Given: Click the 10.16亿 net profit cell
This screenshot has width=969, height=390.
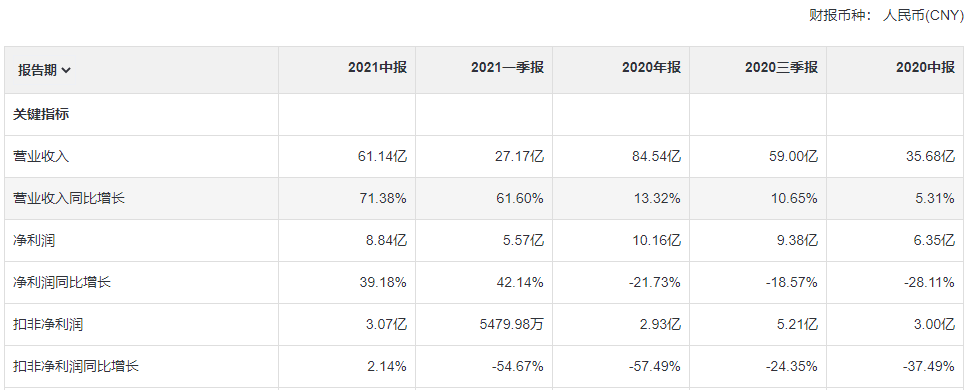Looking at the screenshot, I should [656, 240].
